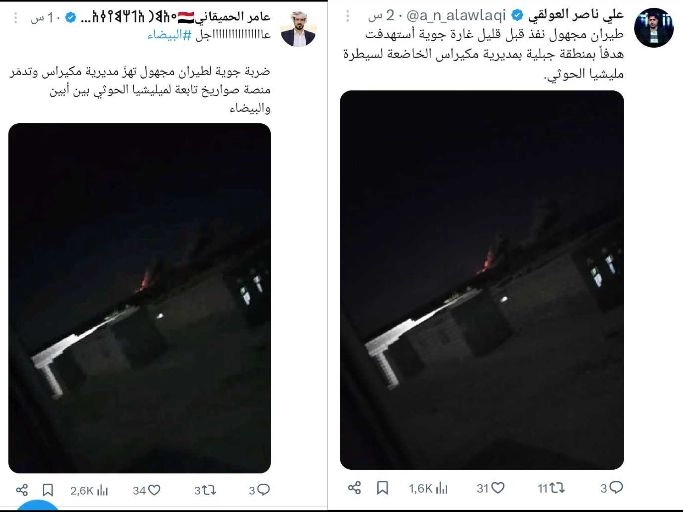Open @a_n_alawlaqi profile handle
The width and height of the screenshot is (683, 512).
[x=456, y=16]
